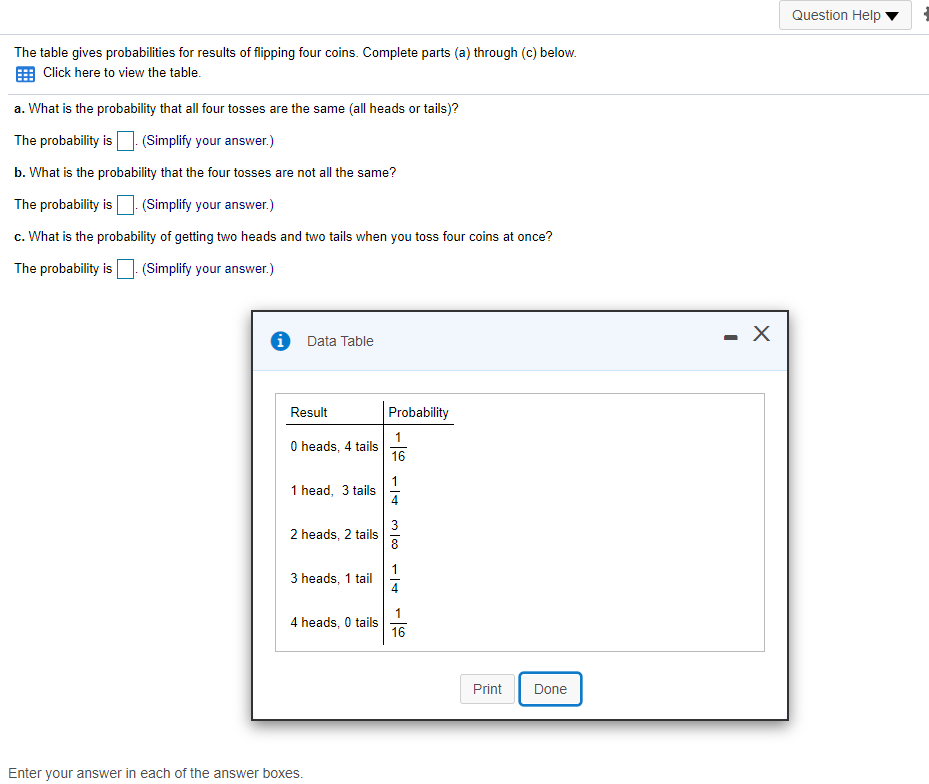This screenshot has height=784, width=929.
Task: Click the arrow on Question Help menu
Action: pos(892,15)
